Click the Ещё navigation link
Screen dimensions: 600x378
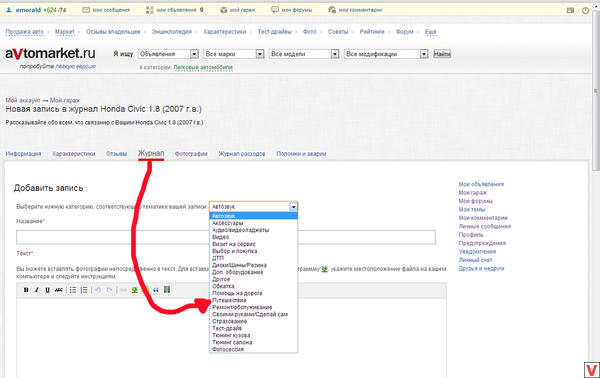pyautogui.click(x=430, y=32)
